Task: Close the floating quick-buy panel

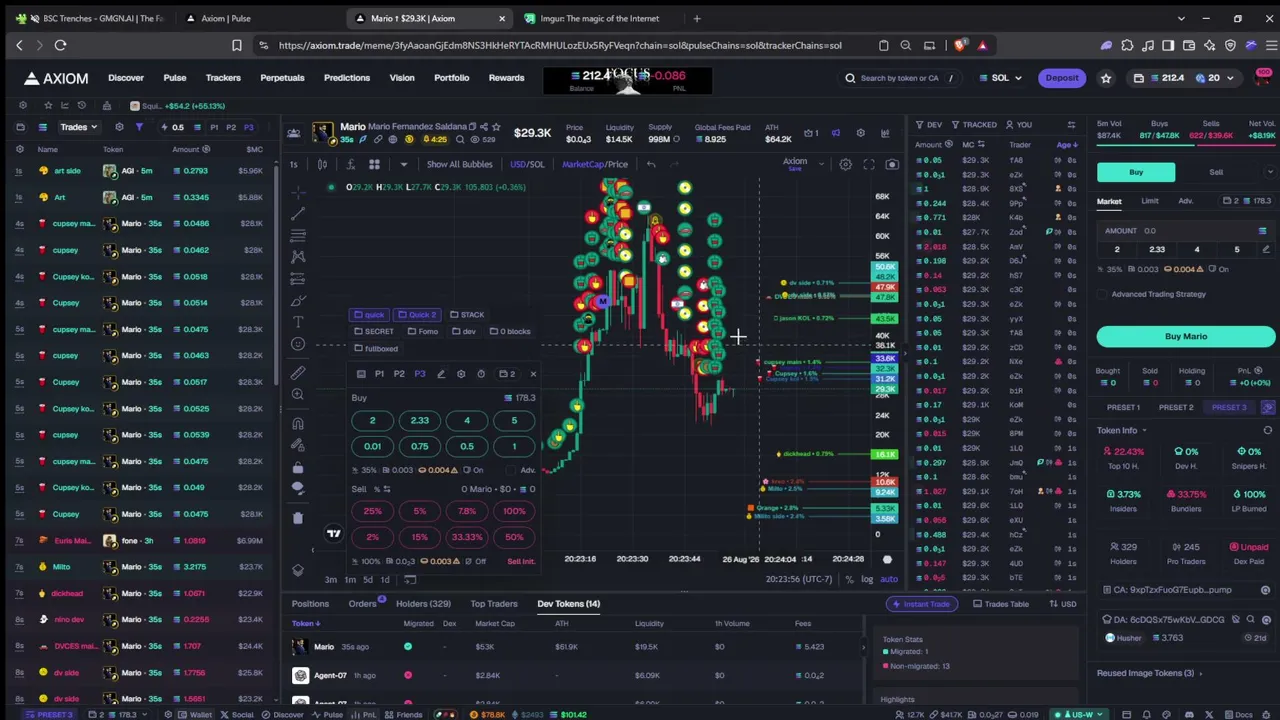Action: [x=533, y=374]
